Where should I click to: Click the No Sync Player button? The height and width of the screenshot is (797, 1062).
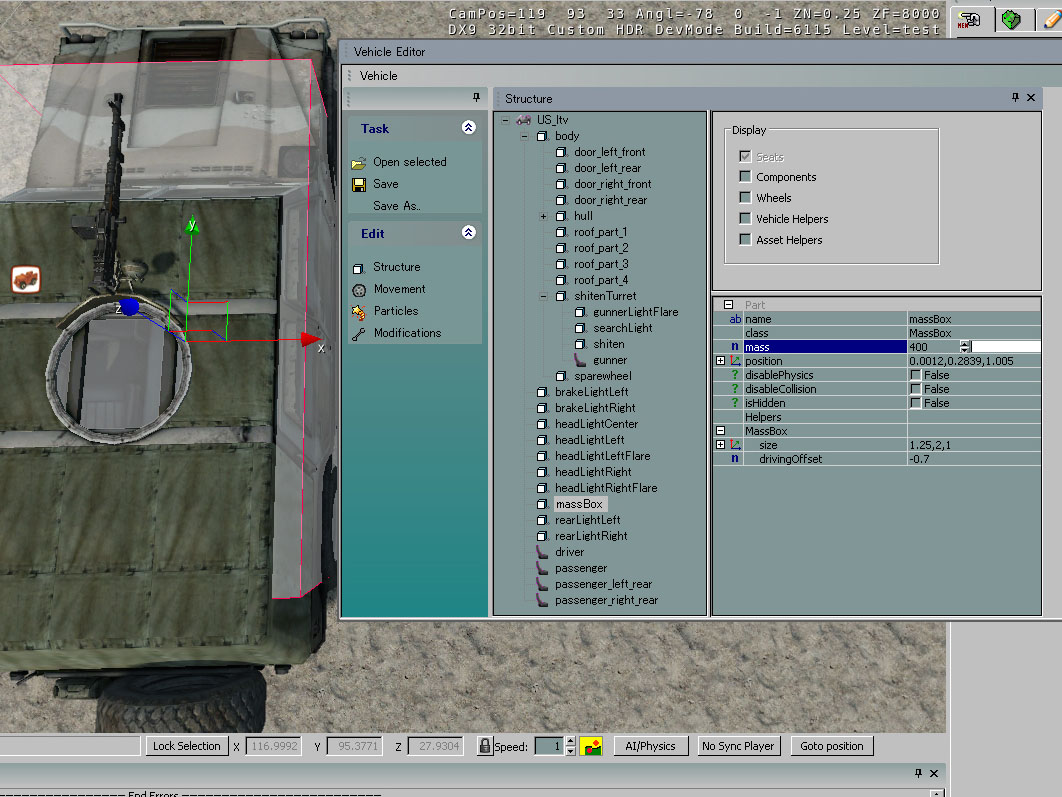738,746
